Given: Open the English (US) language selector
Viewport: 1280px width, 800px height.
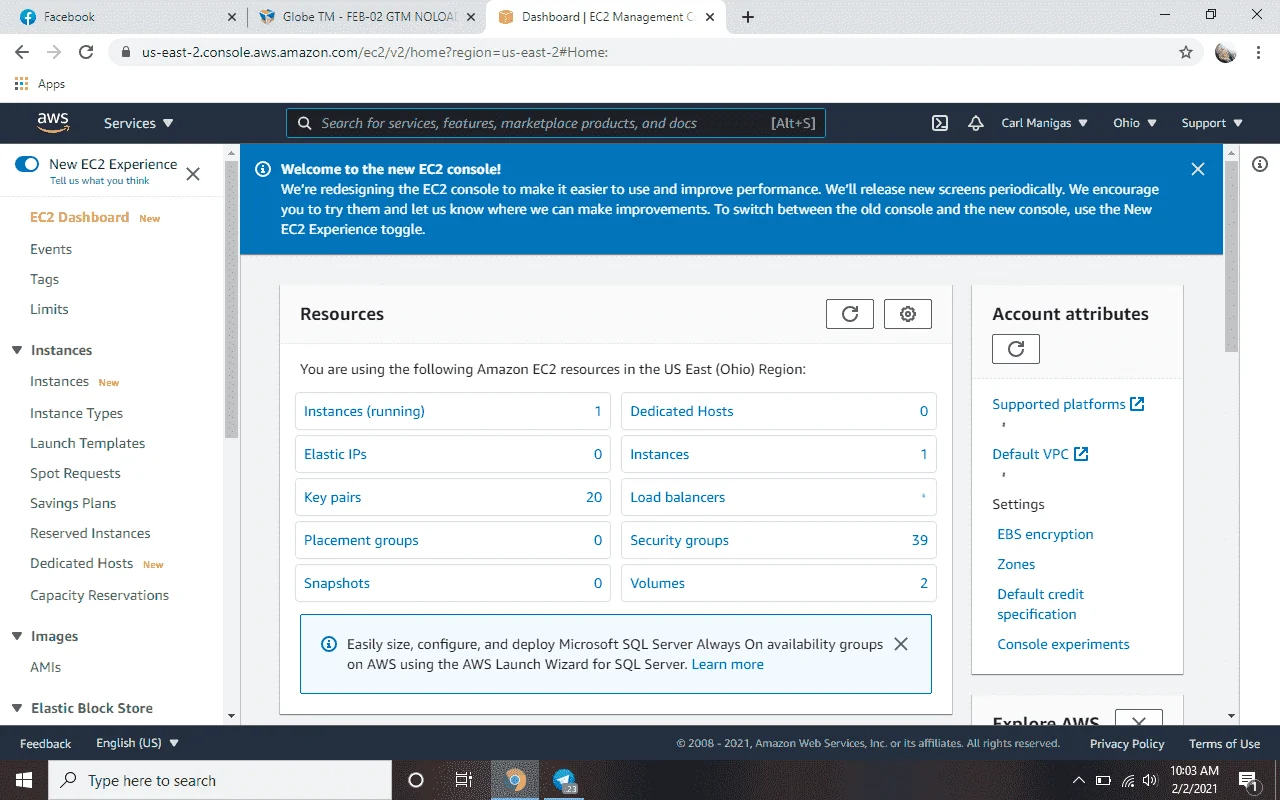Looking at the screenshot, I should pyautogui.click(x=138, y=743).
